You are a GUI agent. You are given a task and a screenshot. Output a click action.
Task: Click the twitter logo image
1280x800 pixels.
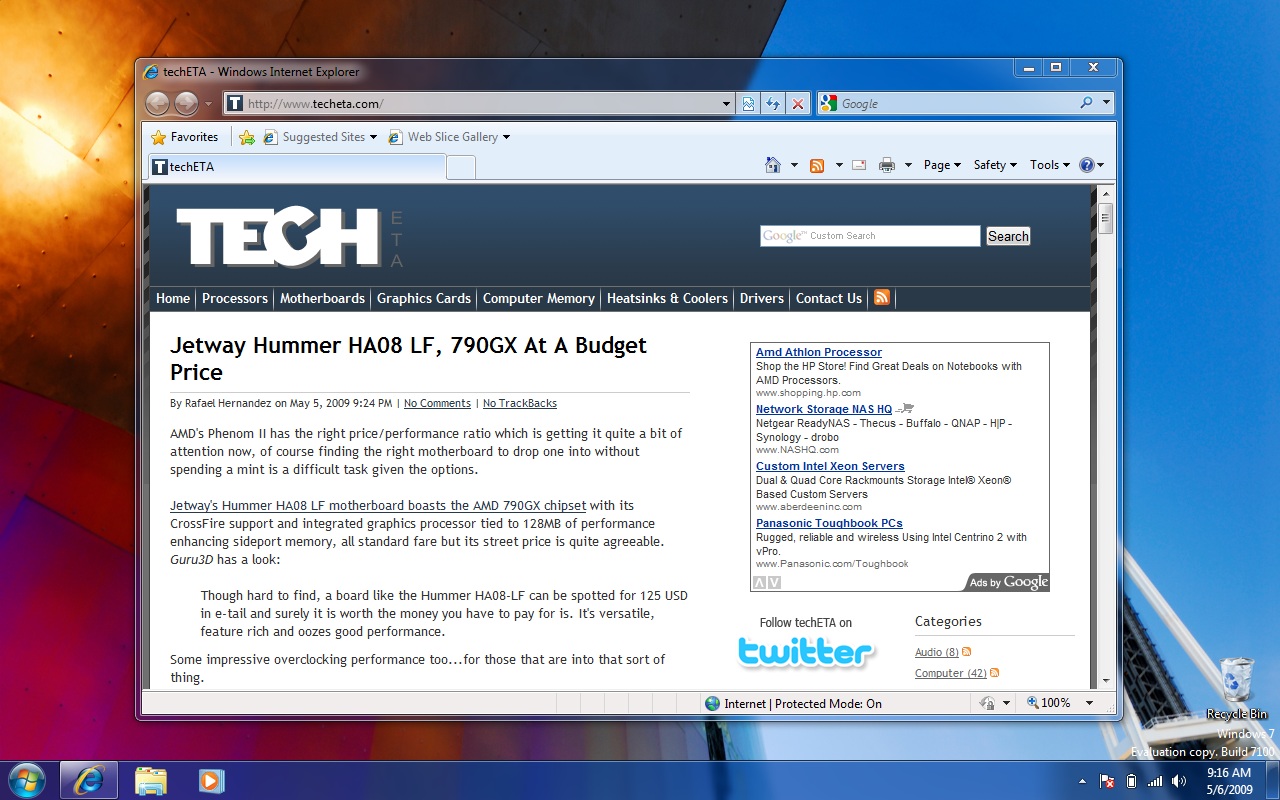(x=806, y=652)
